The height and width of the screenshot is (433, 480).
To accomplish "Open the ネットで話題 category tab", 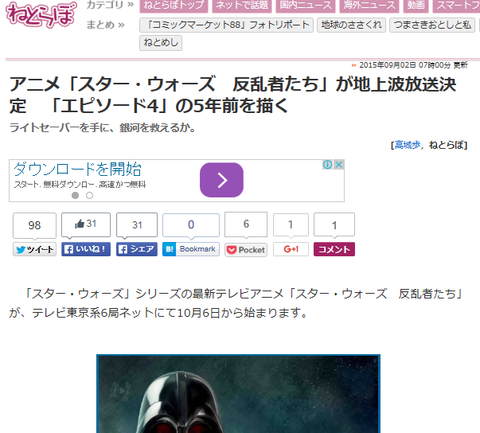I will 242,6.
